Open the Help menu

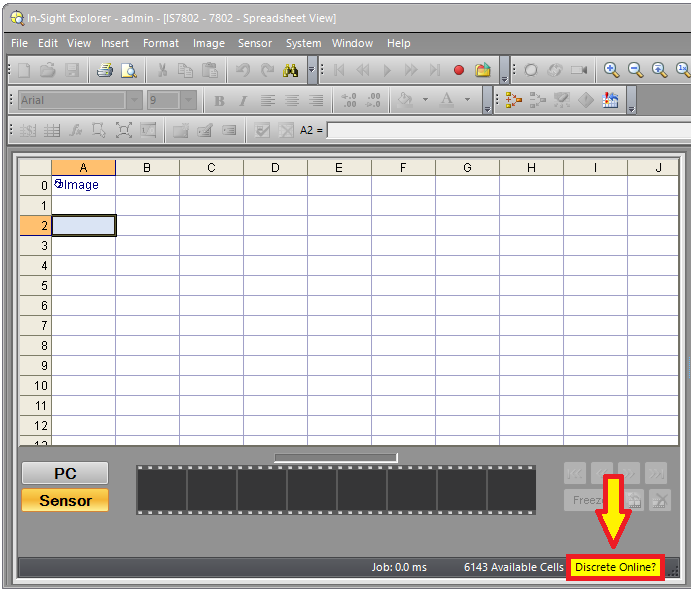(x=398, y=43)
